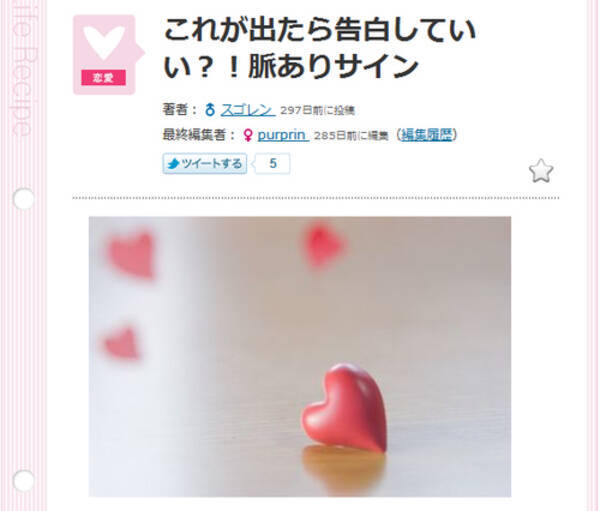This screenshot has width=600, height=511.
Task: Open author スゴレン profile link
Action: coord(248,110)
